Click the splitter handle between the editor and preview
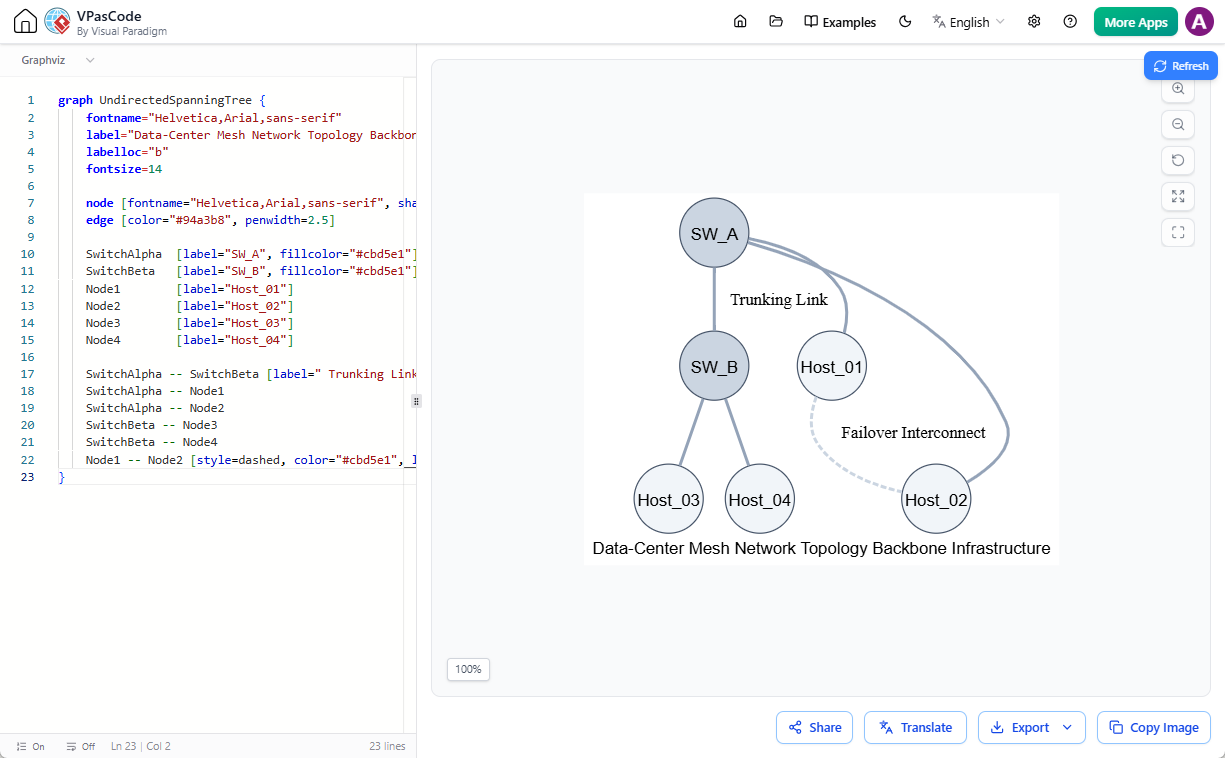The image size is (1225, 758). pos(416,401)
